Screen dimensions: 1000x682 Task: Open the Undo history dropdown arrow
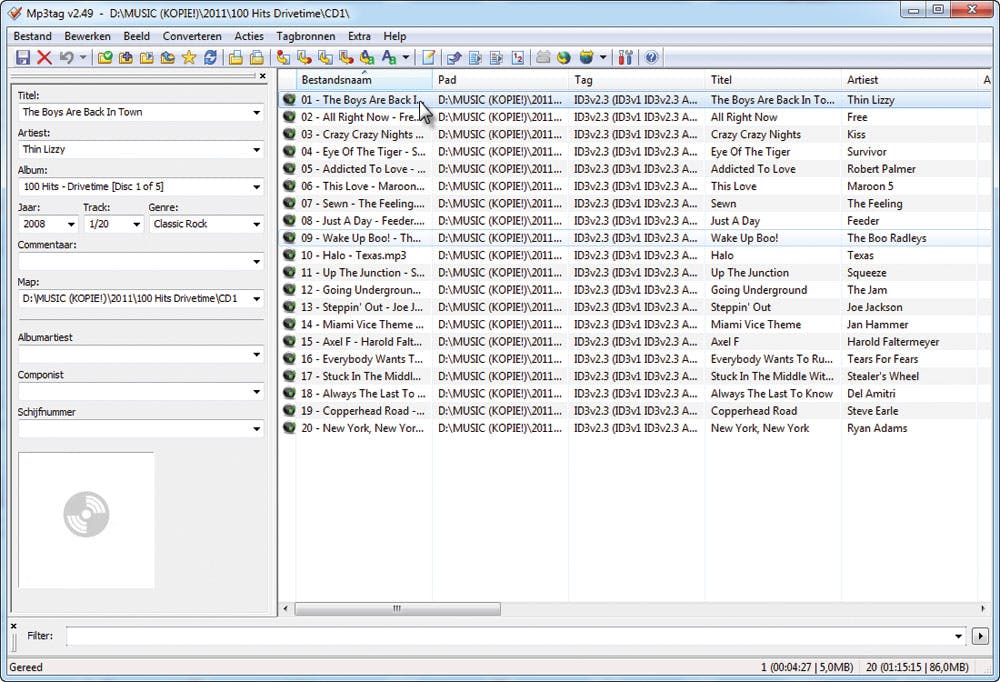click(x=83, y=57)
